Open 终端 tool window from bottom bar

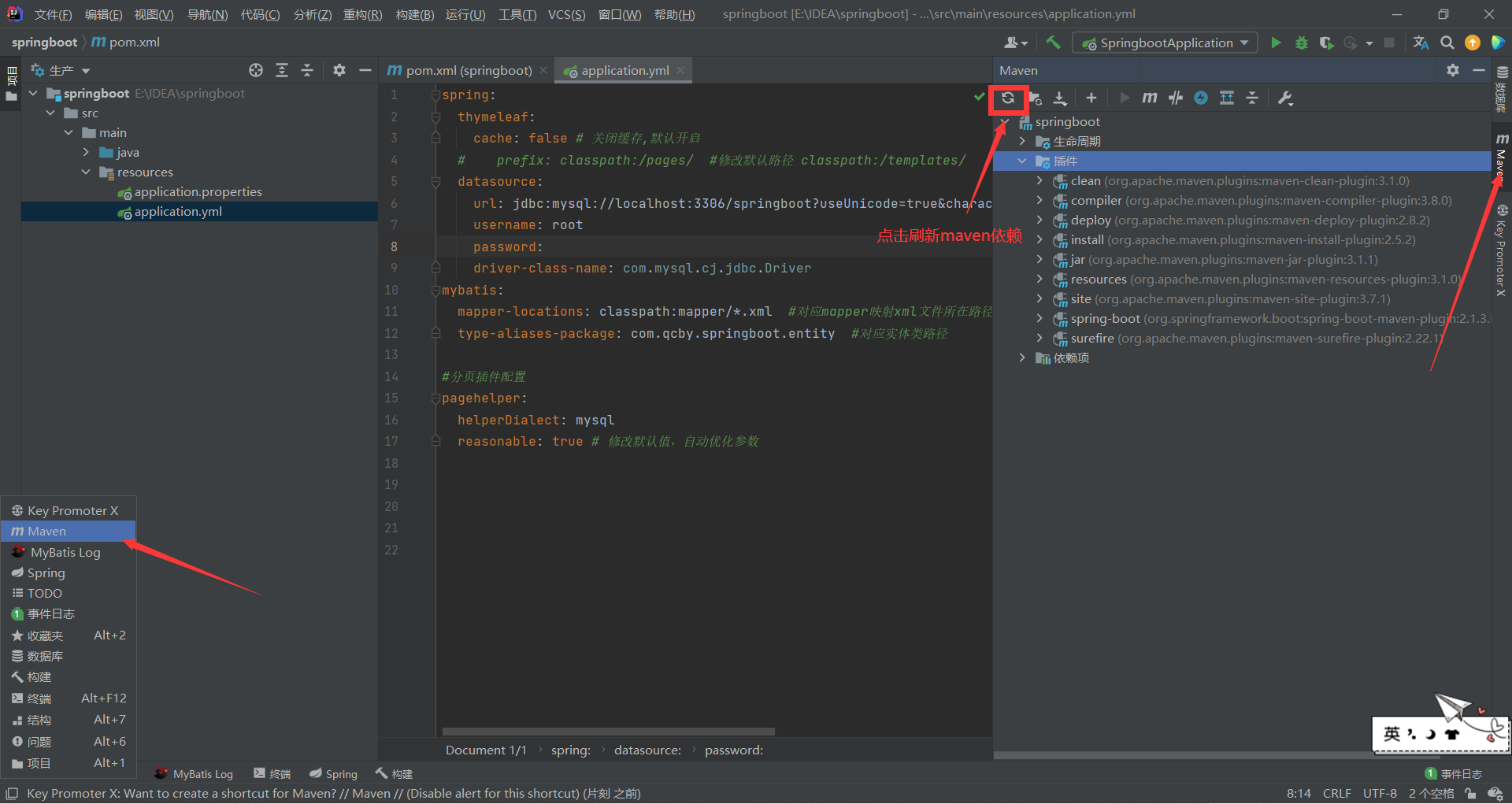(x=272, y=774)
